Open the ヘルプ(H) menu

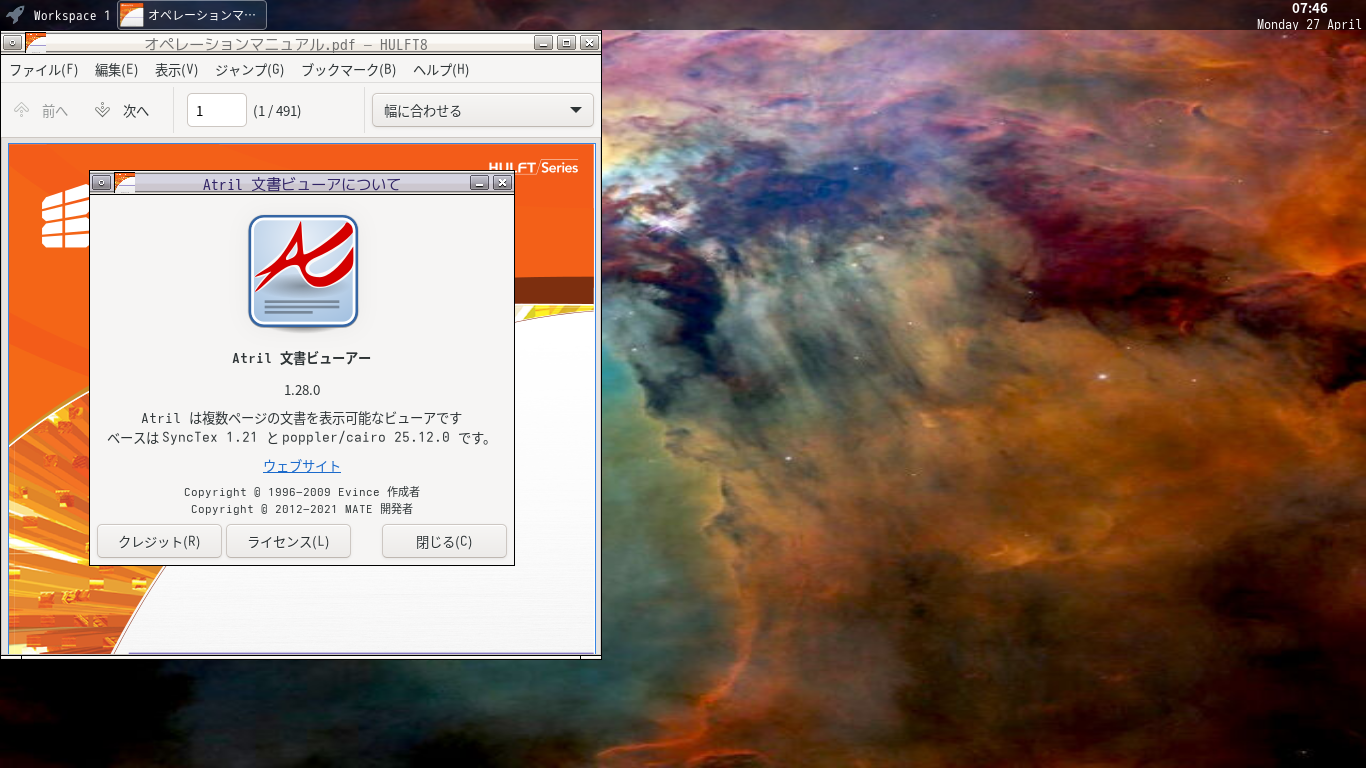click(x=441, y=70)
